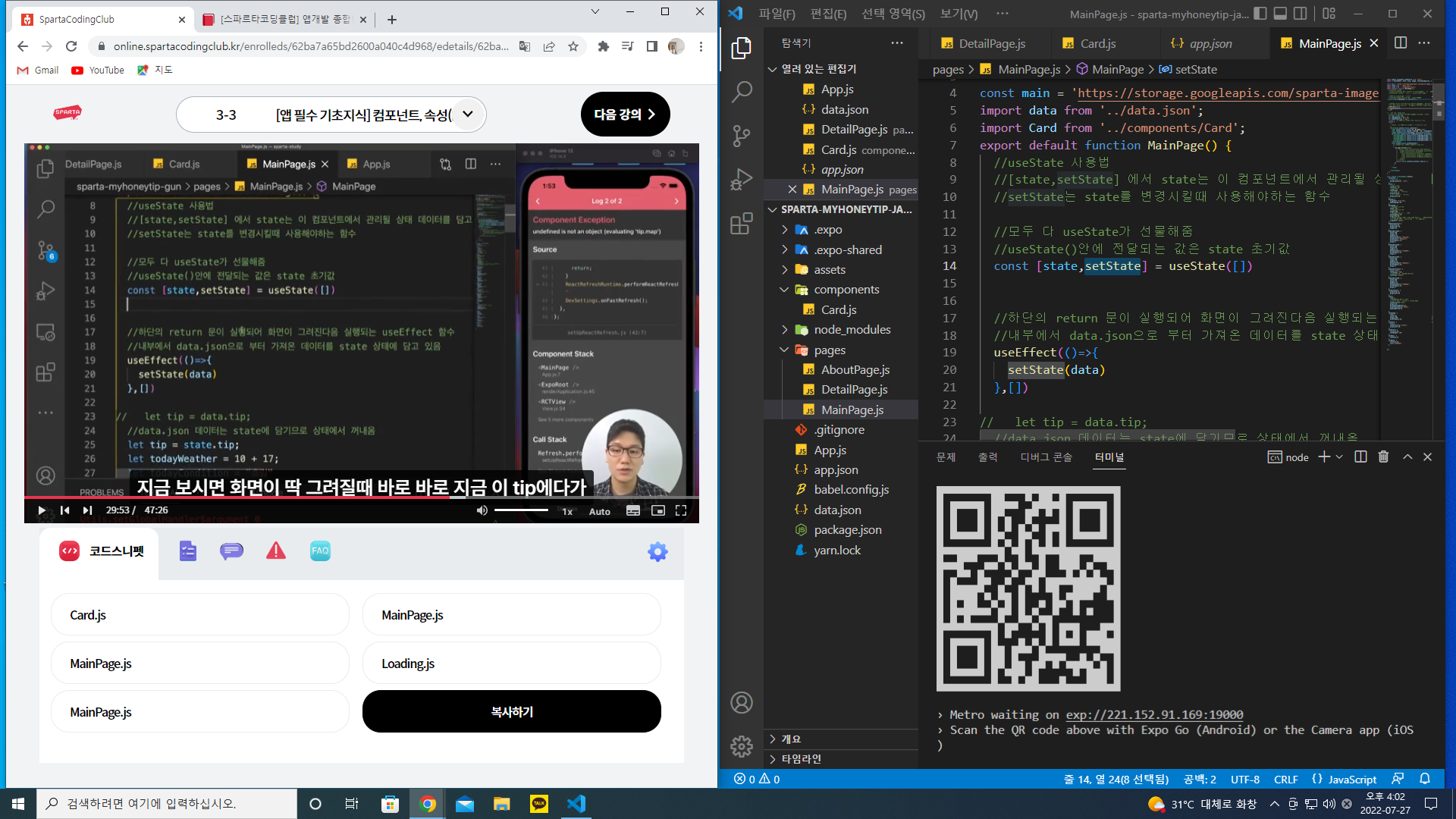The image size is (1456, 819).
Task: Open the Search view in VS Code
Action: pyautogui.click(x=741, y=93)
